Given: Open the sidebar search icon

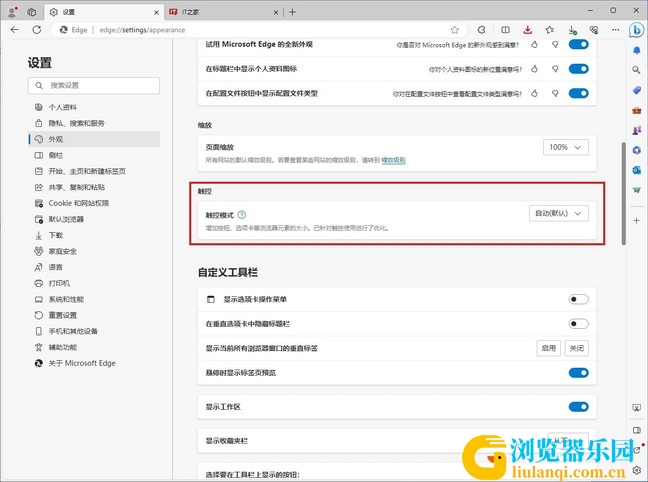Looking at the screenshot, I should pos(636,70).
